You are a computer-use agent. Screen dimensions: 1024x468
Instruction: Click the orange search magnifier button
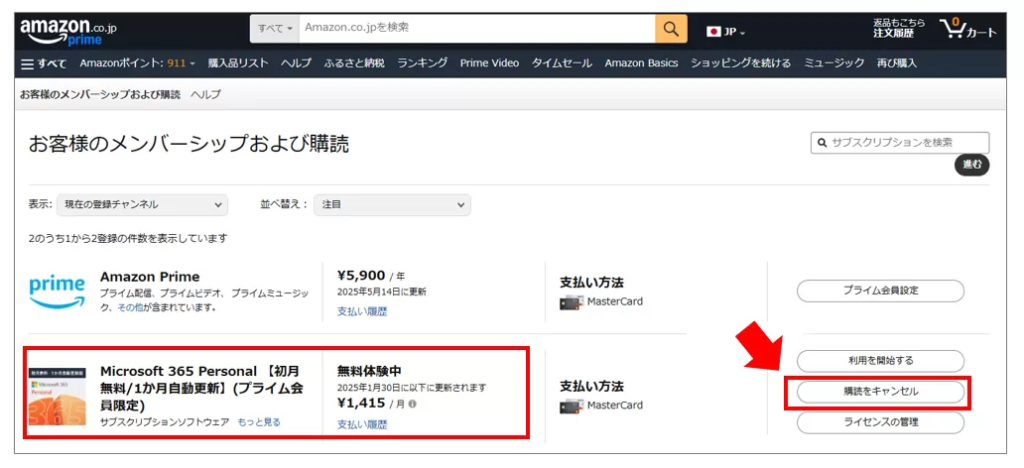[671, 29]
